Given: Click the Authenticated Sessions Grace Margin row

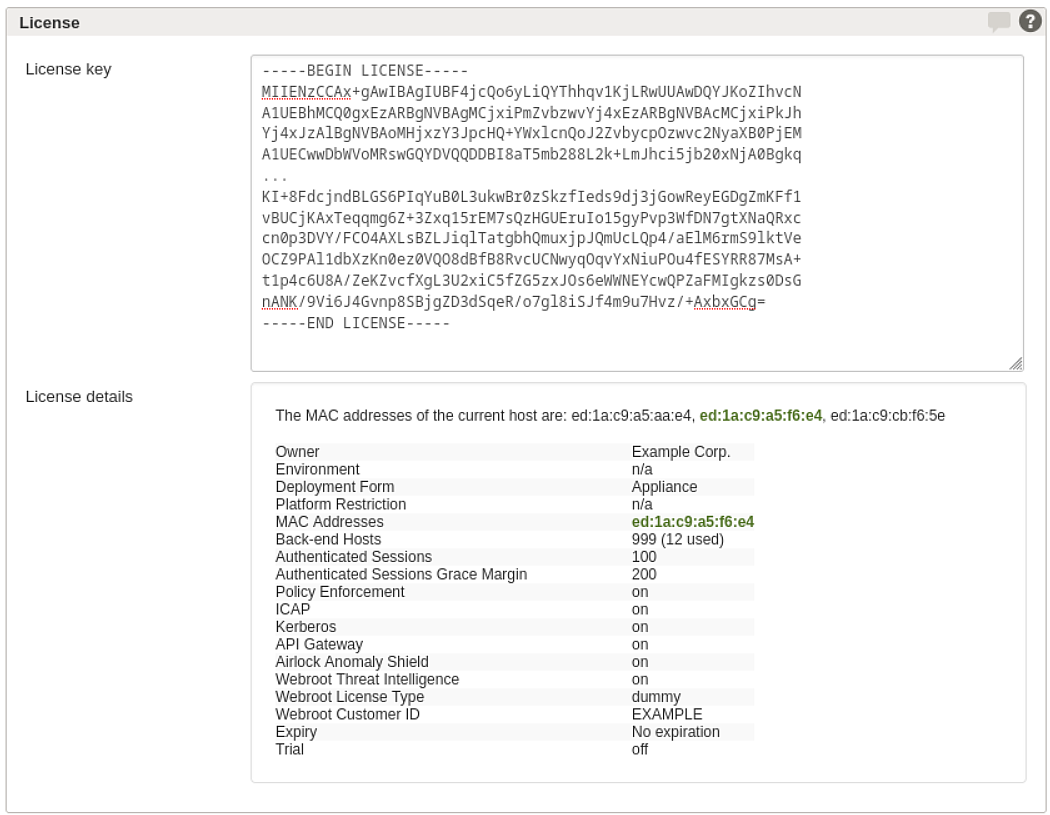Looking at the screenshot, I should pos(514,574).
